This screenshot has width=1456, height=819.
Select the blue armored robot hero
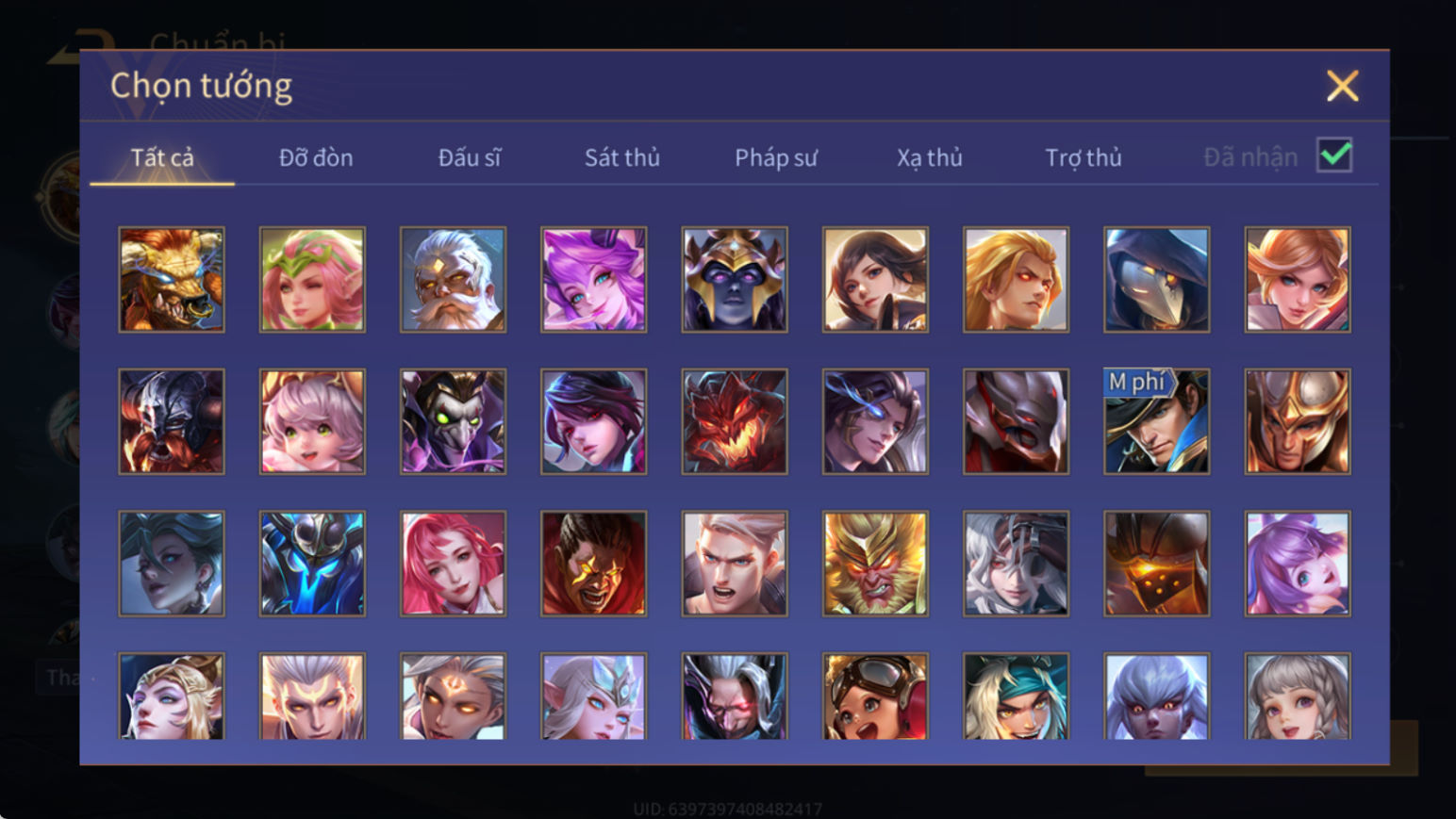312,564
